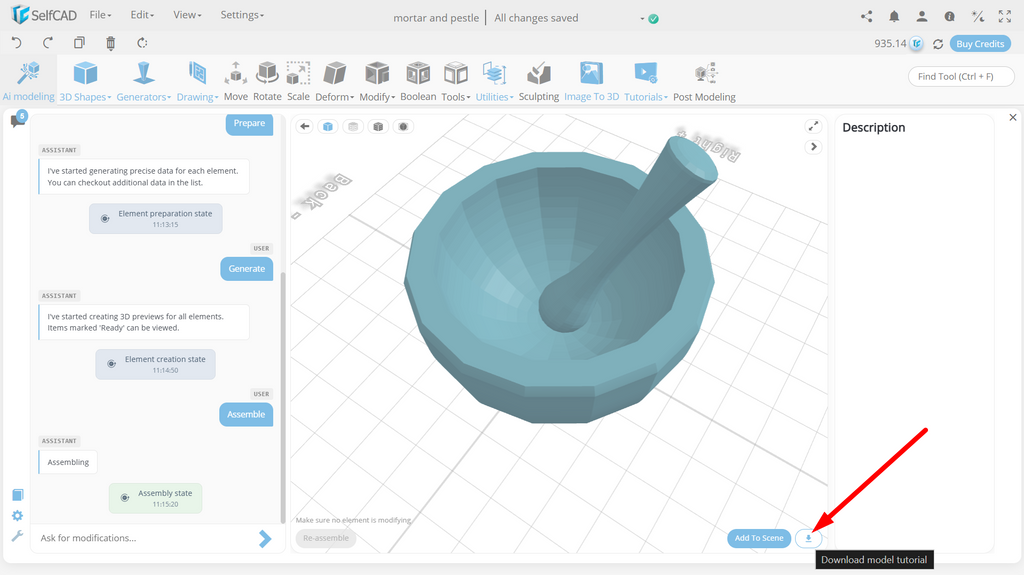Viewport: 1024px width, 575px height.
Task: Click the SelfCAD logo
Action: pyautogui.click(x=44, y=15)
